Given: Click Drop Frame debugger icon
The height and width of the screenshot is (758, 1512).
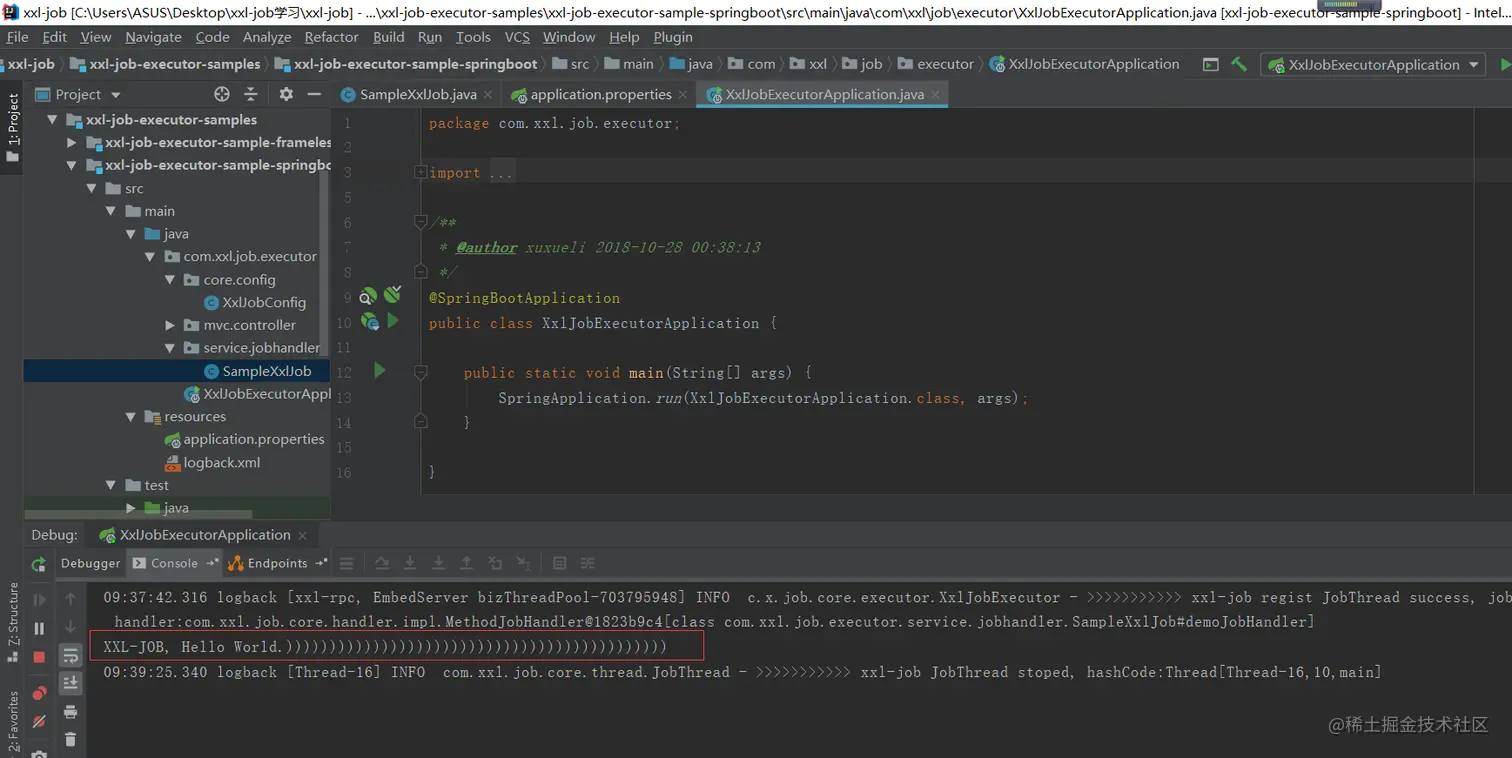Looking at the screenshot, I should coord(496,564).
